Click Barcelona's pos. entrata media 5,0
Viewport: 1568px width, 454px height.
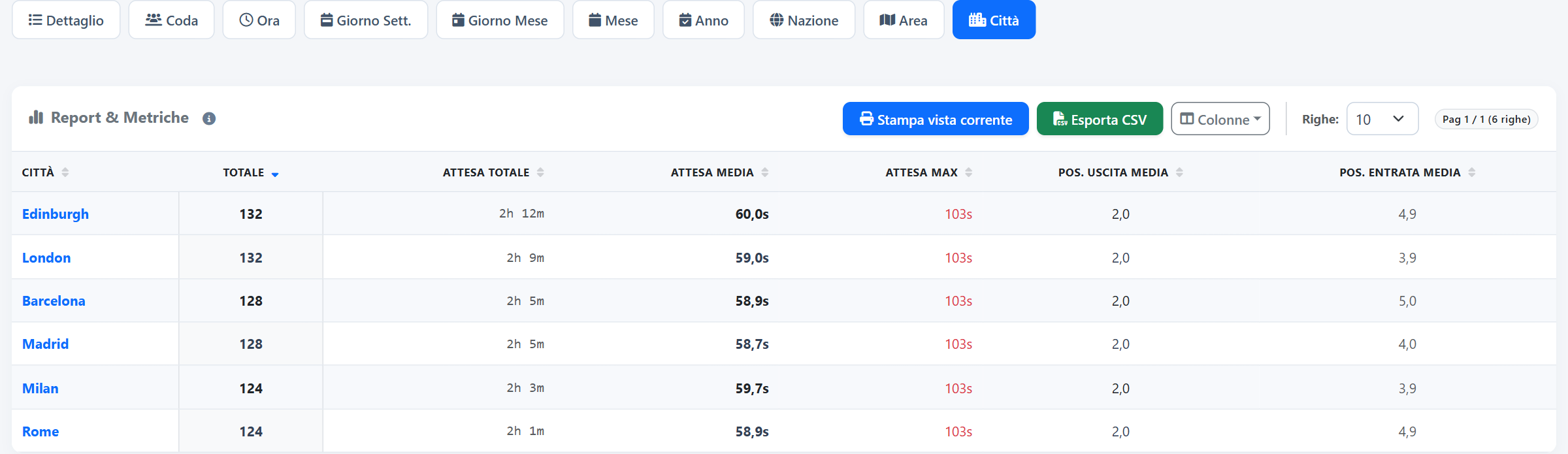pyautogui.click(x=1407, y=301)
